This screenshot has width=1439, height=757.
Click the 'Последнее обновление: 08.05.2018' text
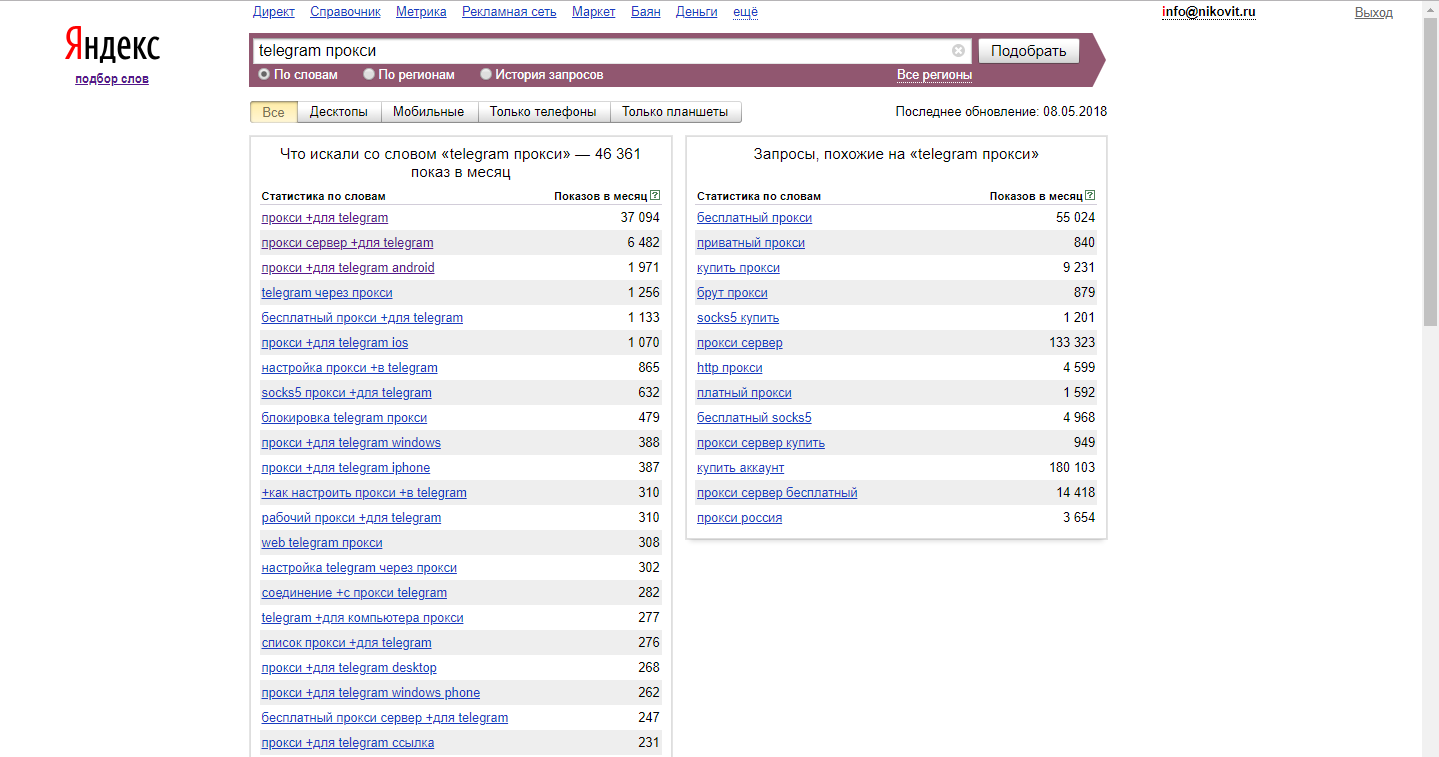pyautogui.click(x=1001, y=112)
